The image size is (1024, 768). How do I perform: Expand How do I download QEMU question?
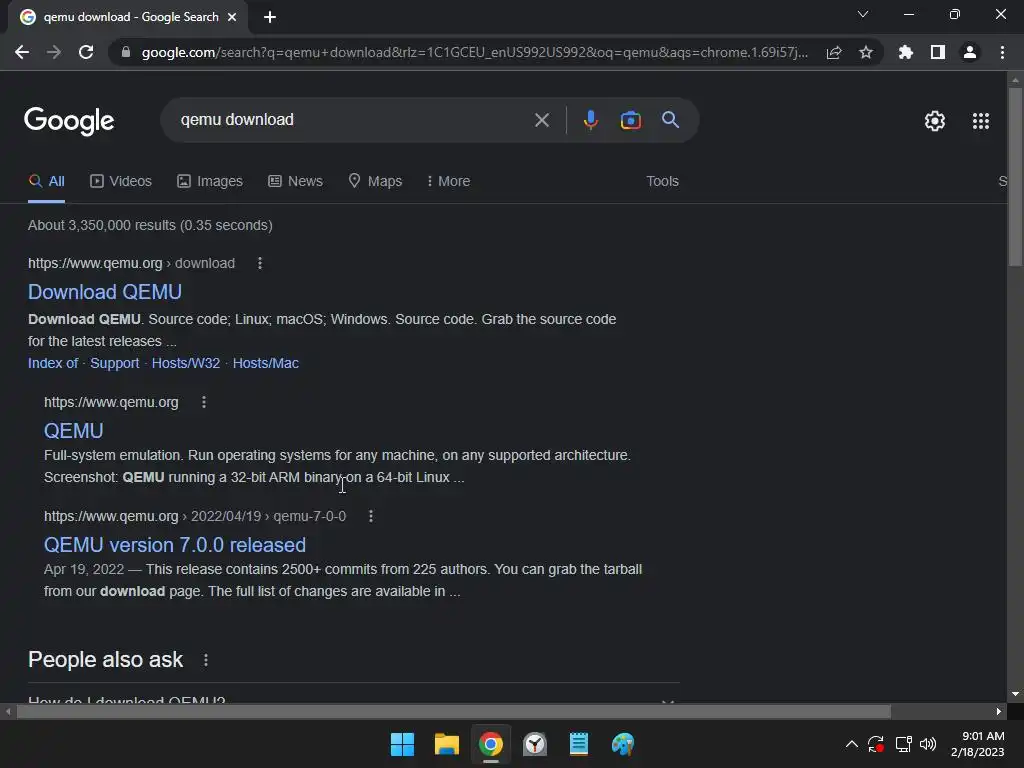(x=353, y=699)
